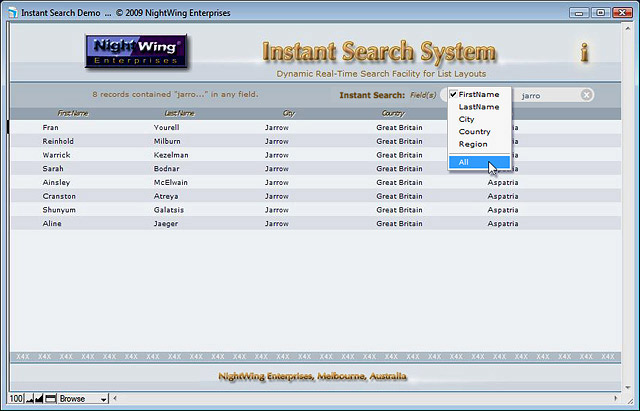Image resolution: width=640 pixels, height=411 pixels.
Task: Select the first name Sarah
Action: click(53, 169)
